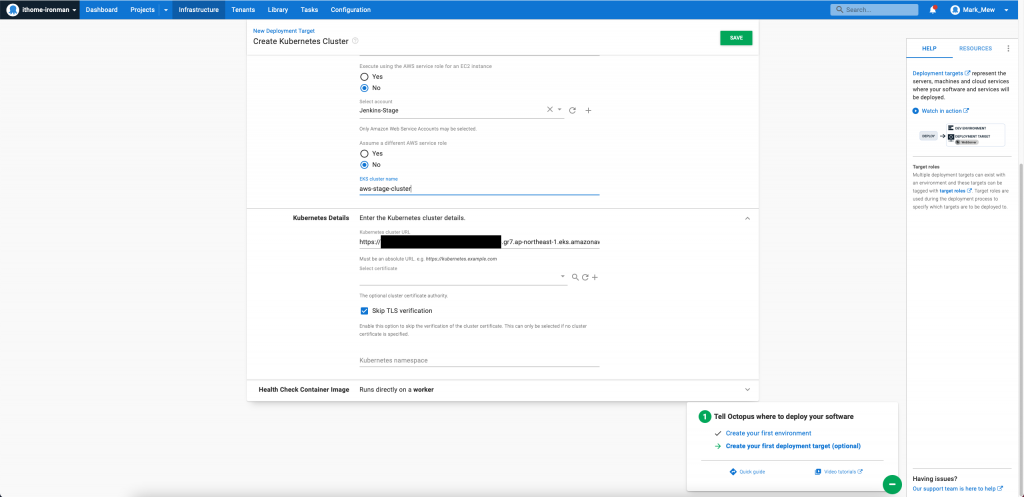Open Our support team is here to help link
The width and height of the screenshot is (1024, 497).
tap(957, 489)
